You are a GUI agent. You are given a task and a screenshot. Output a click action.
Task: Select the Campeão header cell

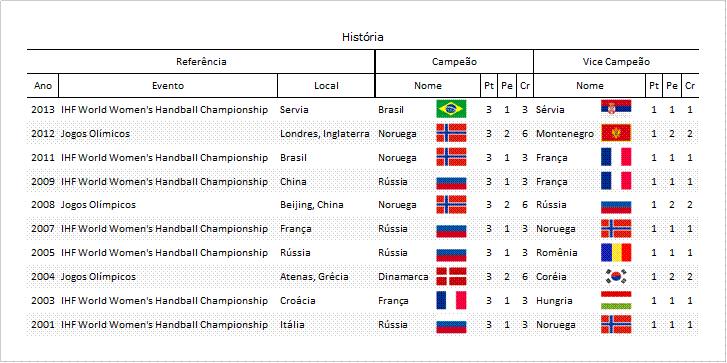click(454, 62)
